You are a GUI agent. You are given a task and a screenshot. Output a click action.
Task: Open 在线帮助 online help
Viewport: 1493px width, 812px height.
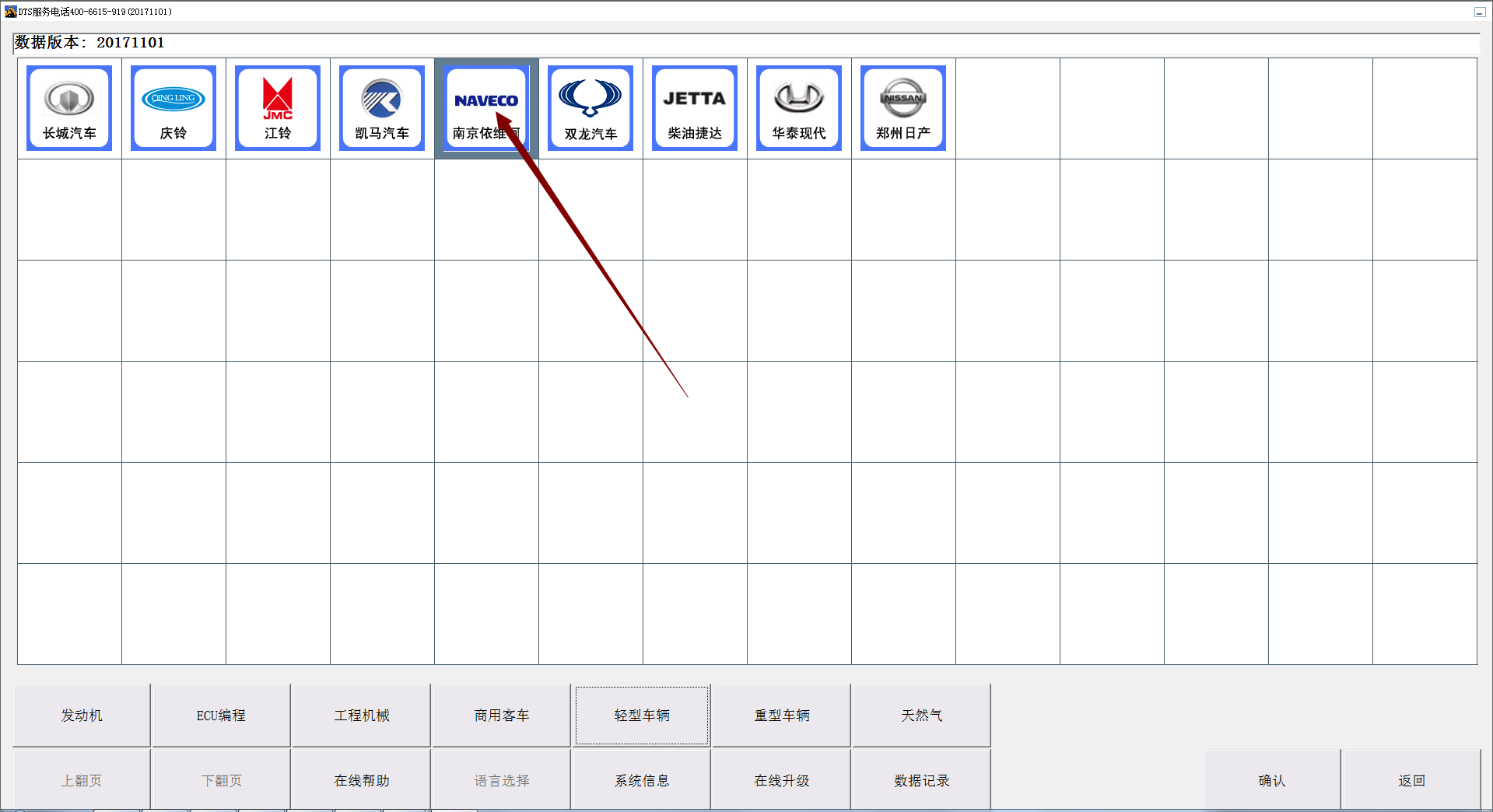point(362,780)
